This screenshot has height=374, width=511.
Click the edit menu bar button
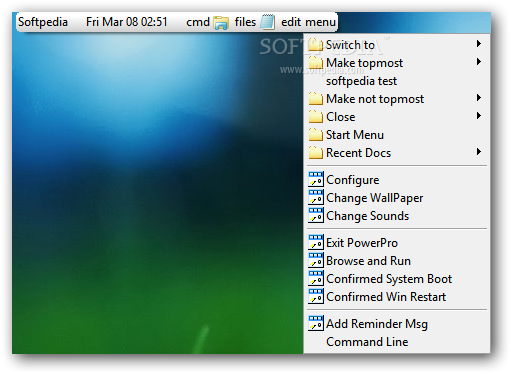coord(308,22)
